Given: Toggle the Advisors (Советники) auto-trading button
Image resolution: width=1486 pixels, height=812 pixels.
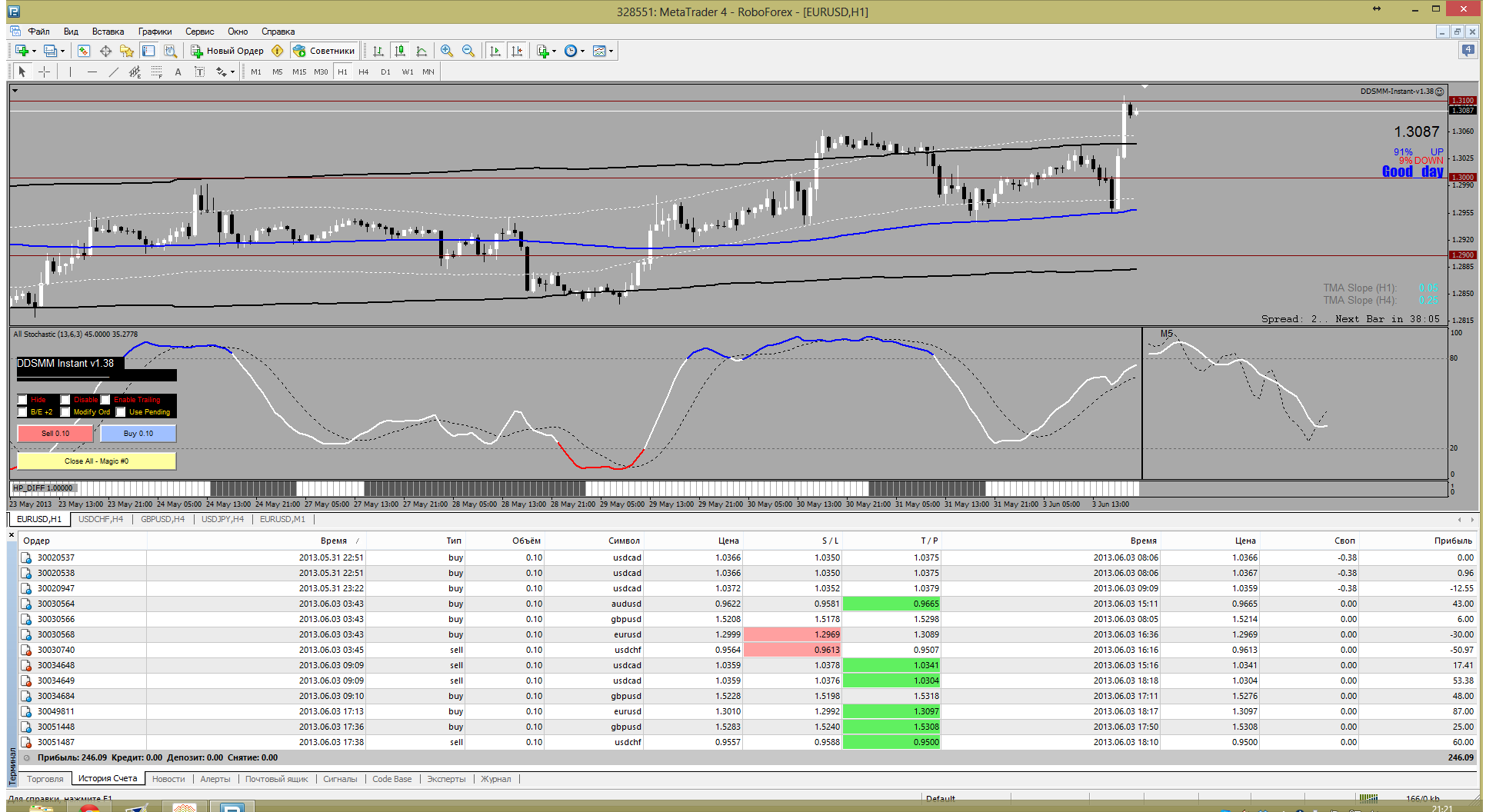Looking at the screenshot, I should (x=324, y=51).
